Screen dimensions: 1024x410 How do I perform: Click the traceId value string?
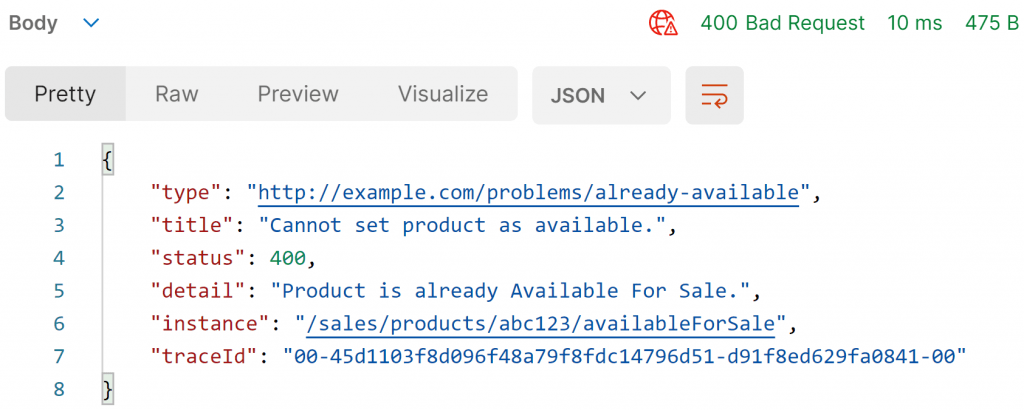tap(624, 357)
